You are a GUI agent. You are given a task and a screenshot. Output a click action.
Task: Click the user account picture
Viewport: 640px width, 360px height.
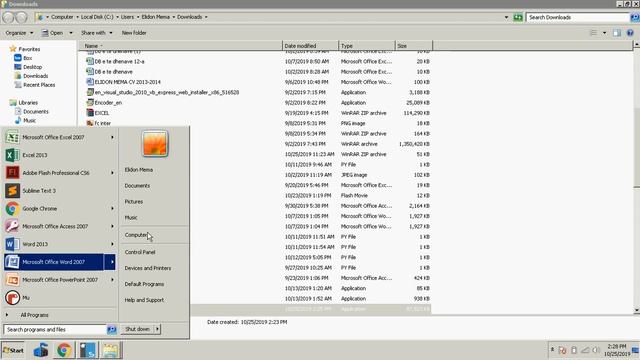click(155, 144)
